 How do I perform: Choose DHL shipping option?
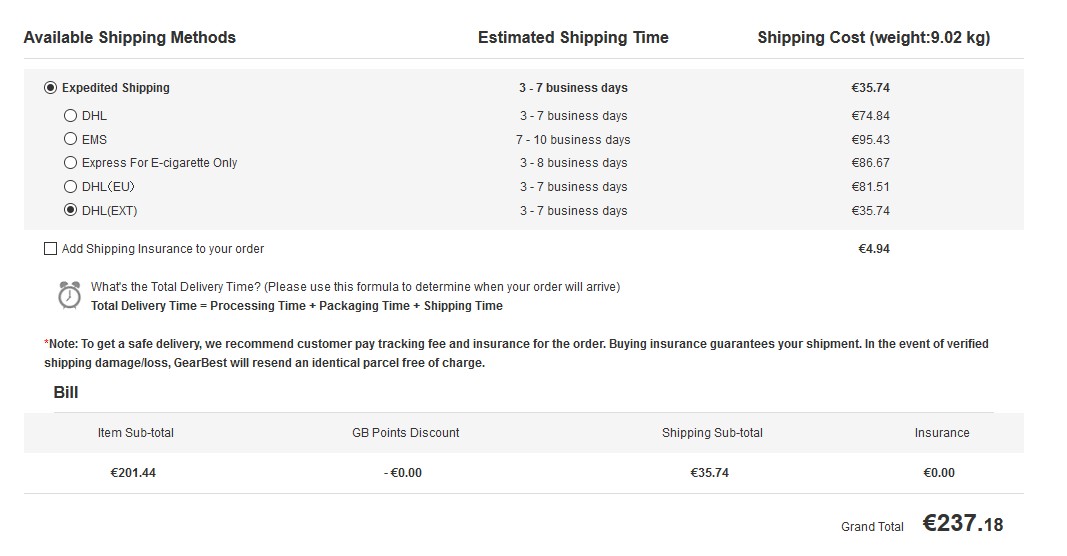click(70, 116)
